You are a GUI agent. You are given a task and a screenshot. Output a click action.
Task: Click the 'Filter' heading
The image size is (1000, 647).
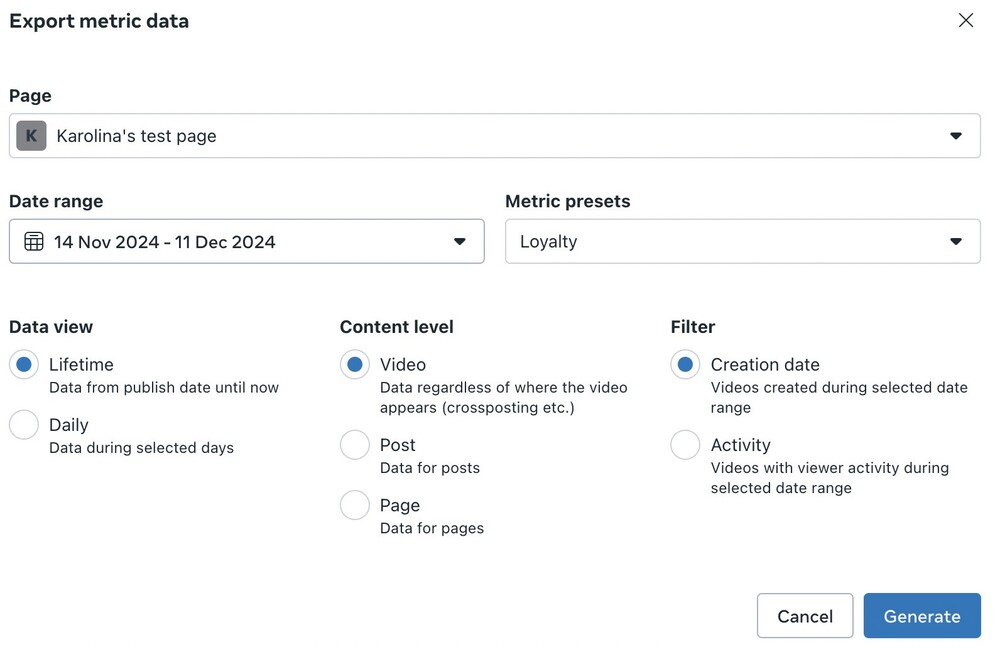pos(693,327)
